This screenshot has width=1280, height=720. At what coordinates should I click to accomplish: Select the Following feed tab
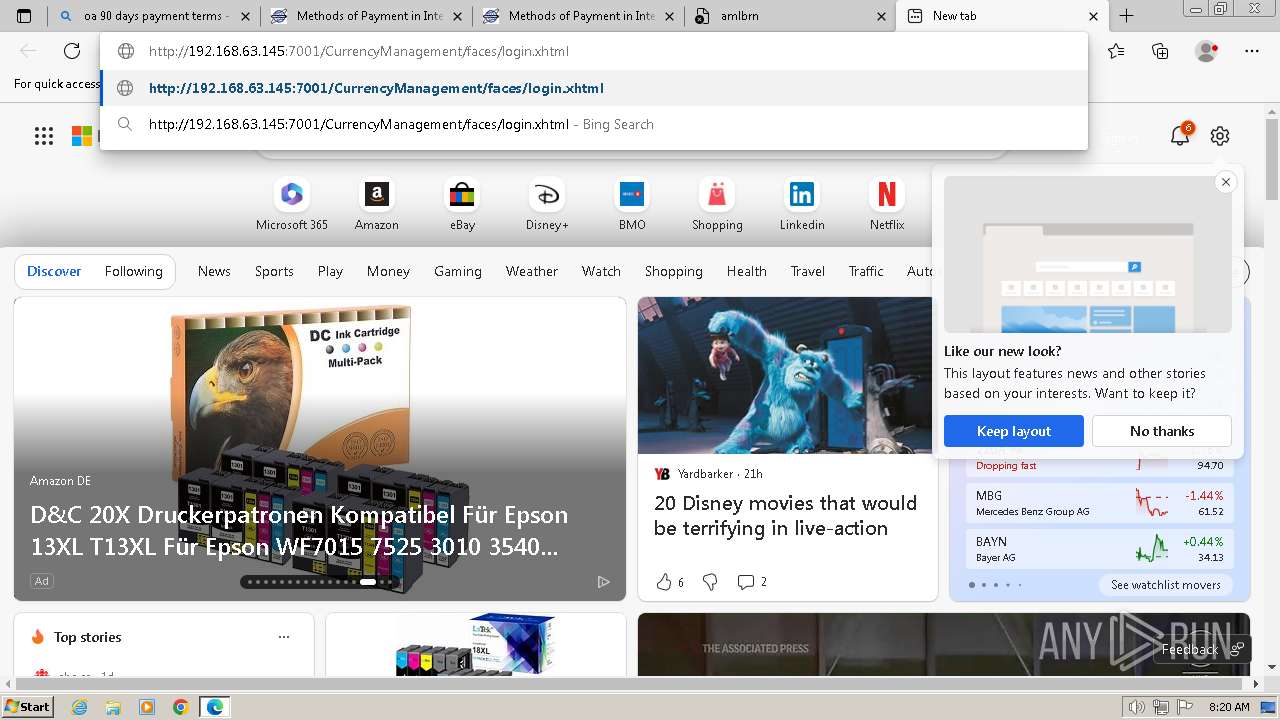tap(133, 271)
